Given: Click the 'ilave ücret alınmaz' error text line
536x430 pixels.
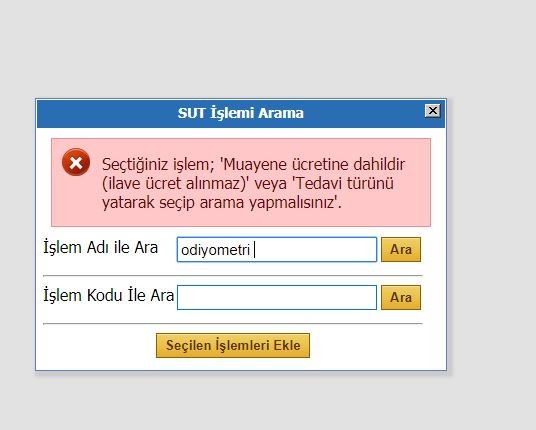Looking at the screenshot, I should coord(248,183).
